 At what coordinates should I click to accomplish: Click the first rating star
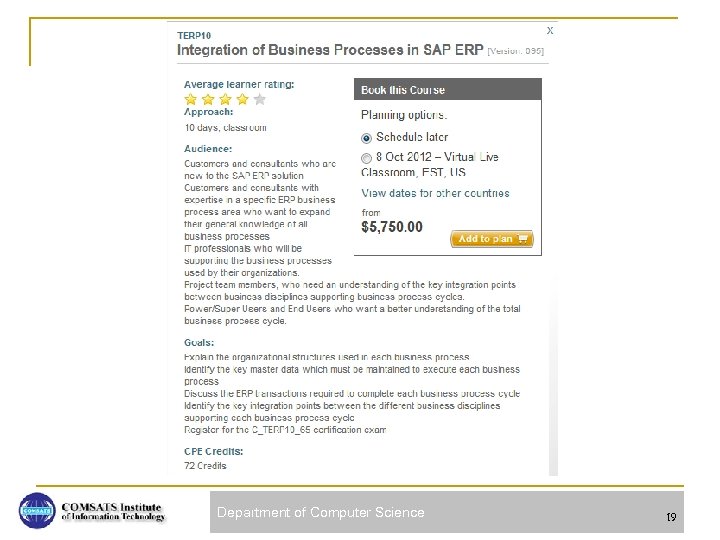[x=191, y=99]
